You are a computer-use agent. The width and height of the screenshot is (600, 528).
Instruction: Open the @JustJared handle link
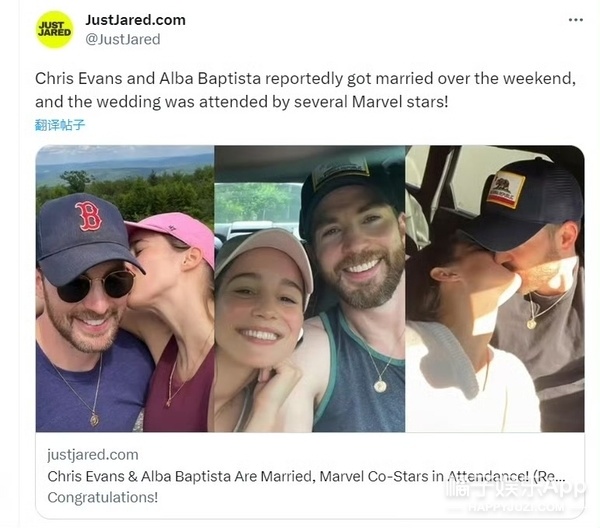[122, 39]
